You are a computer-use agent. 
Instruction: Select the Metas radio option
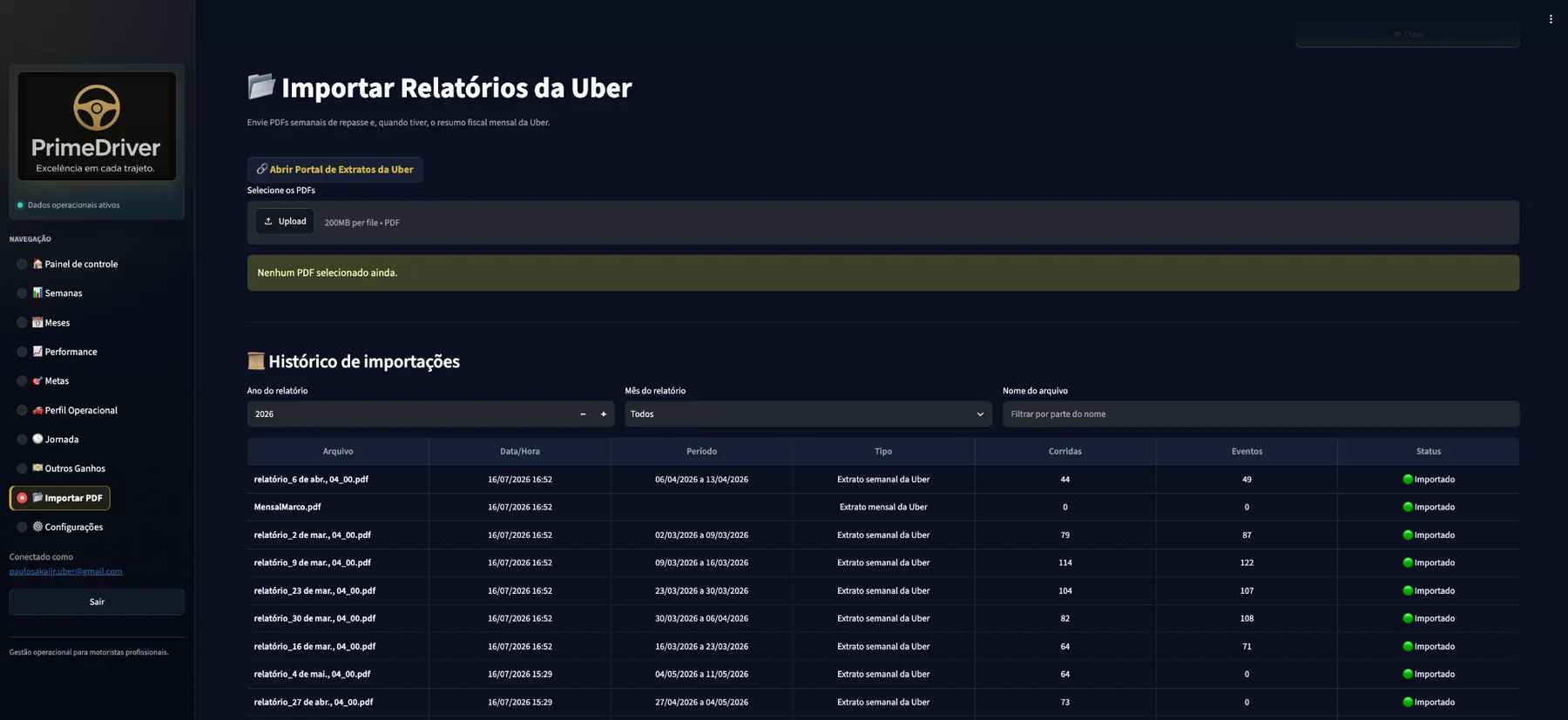click(x=22, y=380)
